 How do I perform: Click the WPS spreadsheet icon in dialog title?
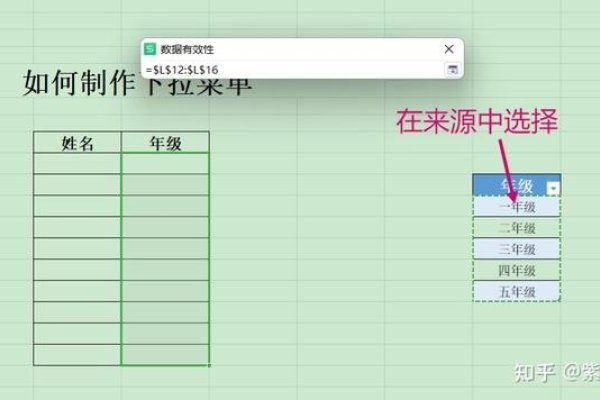tap(150, 49)
